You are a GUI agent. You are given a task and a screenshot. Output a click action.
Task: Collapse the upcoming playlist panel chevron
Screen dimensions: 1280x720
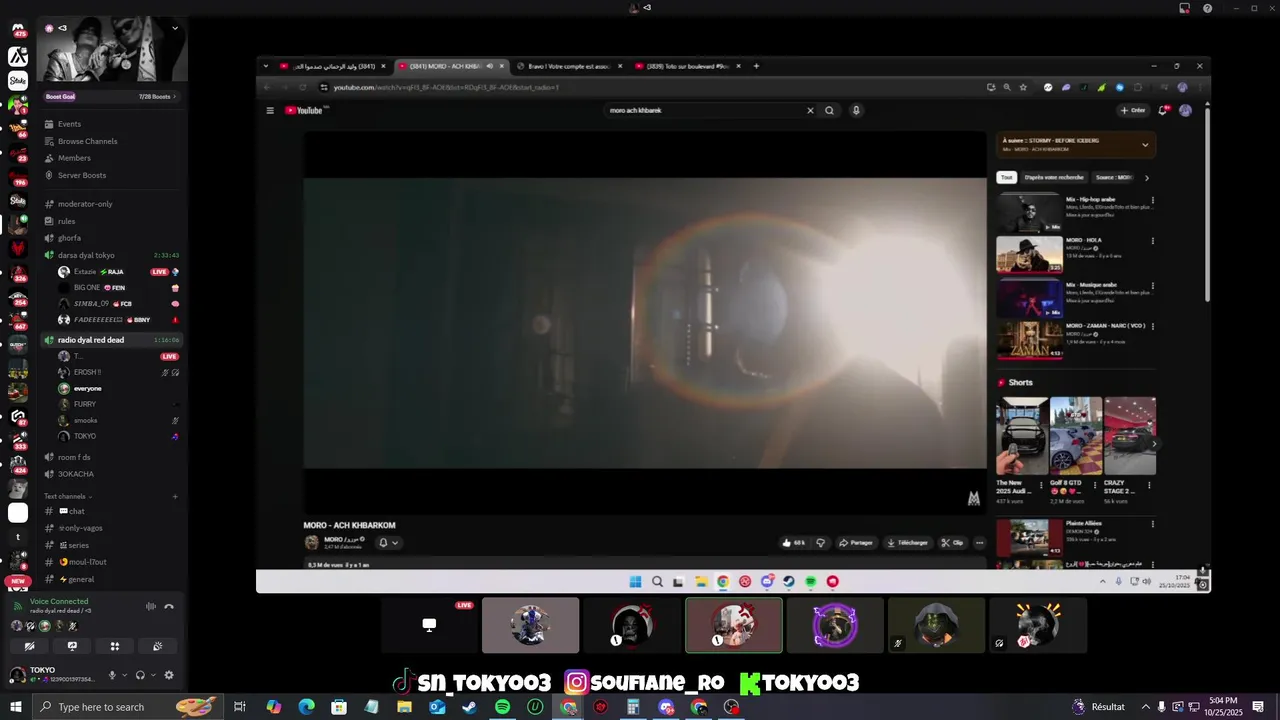[1145, 145]
